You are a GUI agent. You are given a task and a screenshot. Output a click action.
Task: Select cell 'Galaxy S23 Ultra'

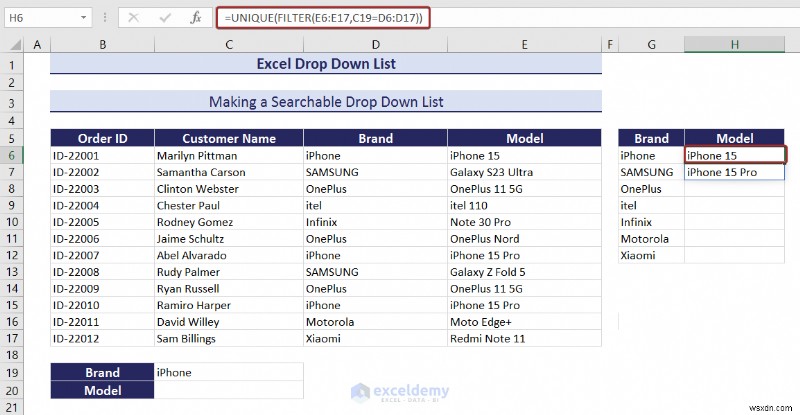[524, 172]
